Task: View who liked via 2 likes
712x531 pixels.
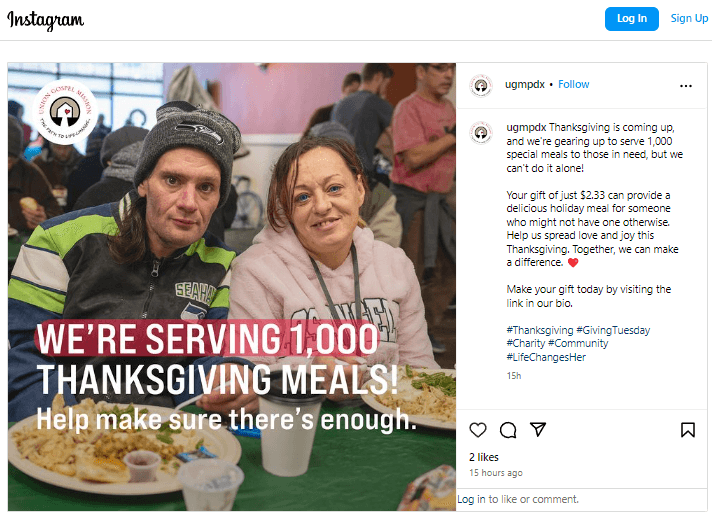Action: tap(484, 457)
